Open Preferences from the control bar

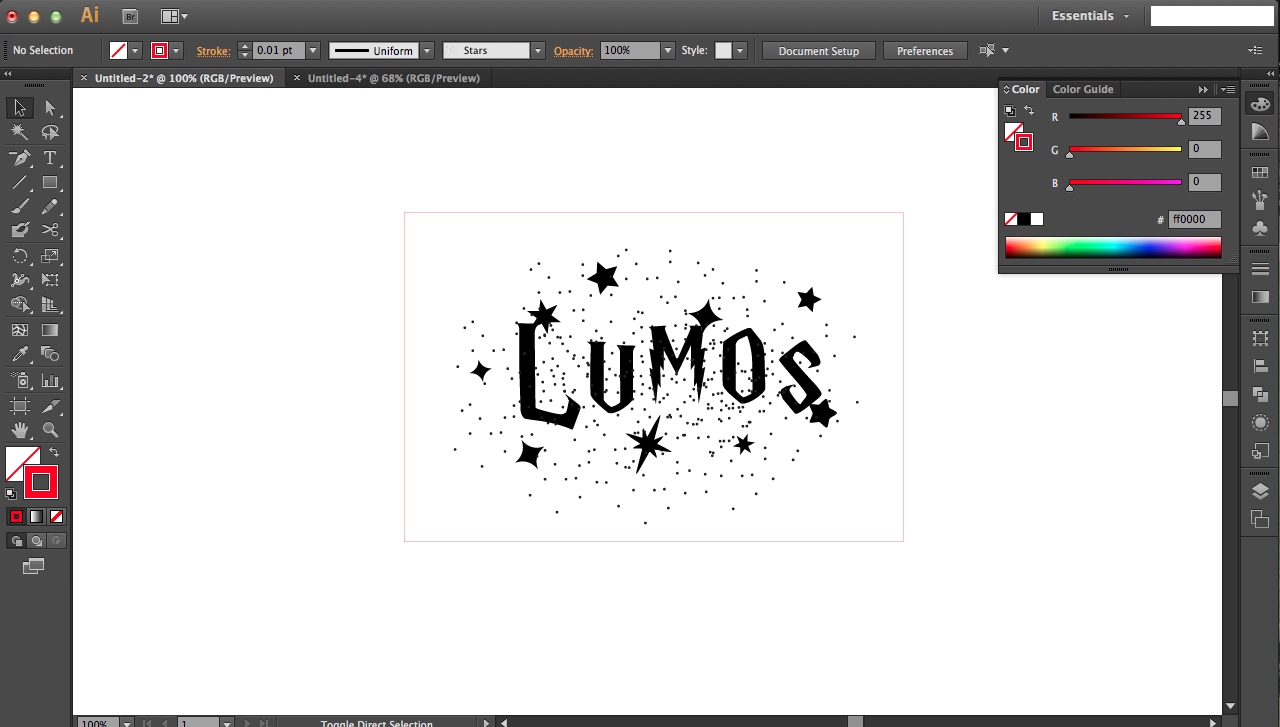(x=925, y=51)
